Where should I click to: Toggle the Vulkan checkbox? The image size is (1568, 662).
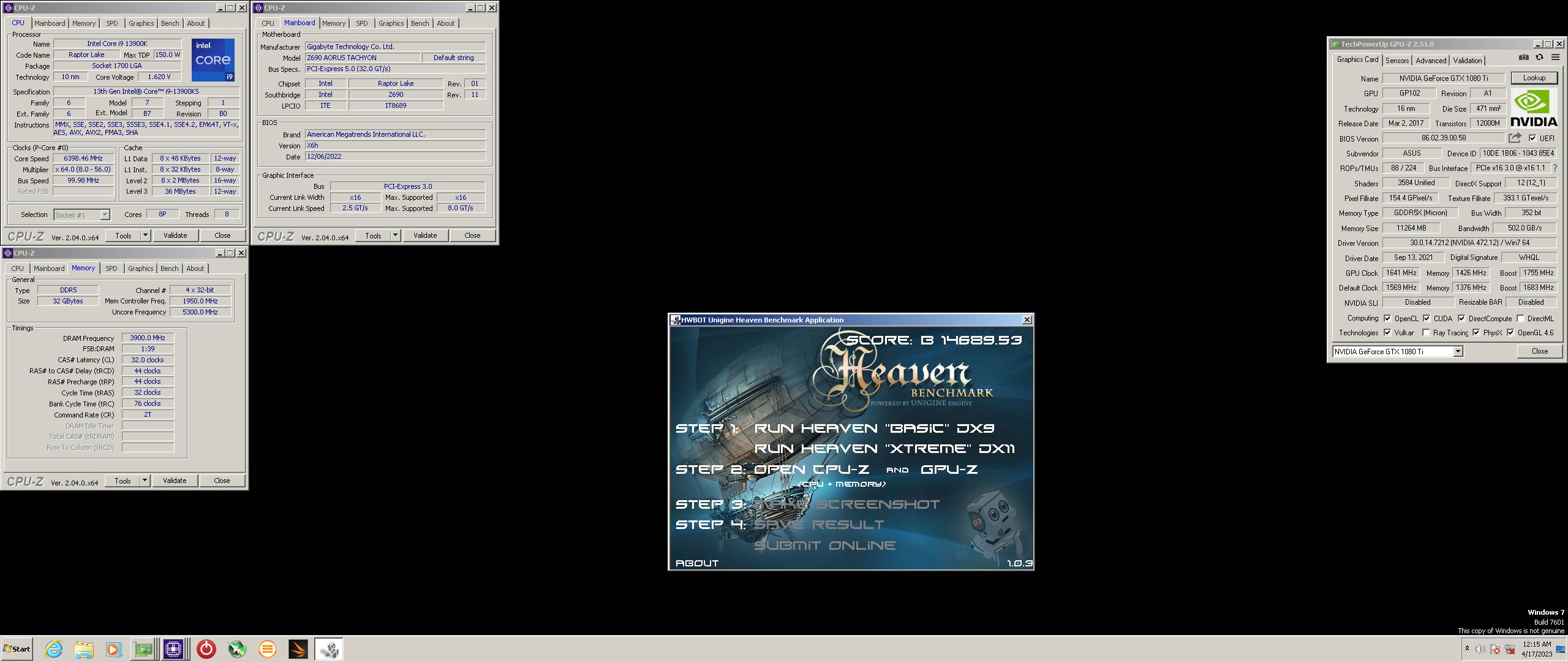[x=1387, y=332]
